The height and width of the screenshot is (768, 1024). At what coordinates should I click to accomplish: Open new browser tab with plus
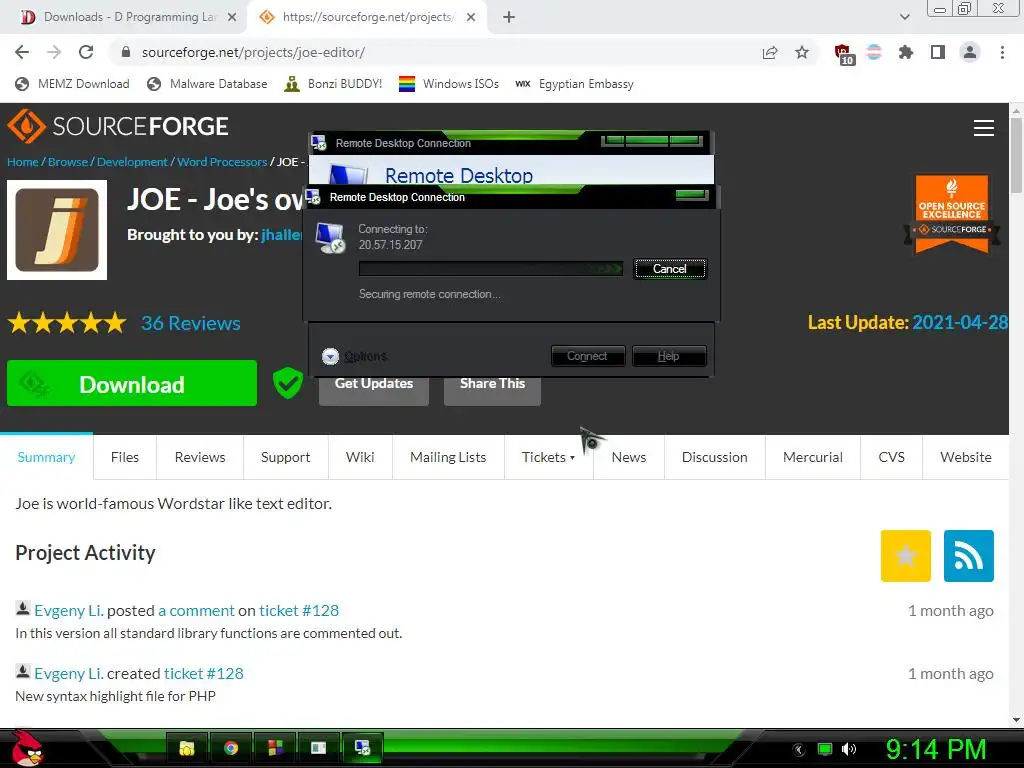pos(509,17)
